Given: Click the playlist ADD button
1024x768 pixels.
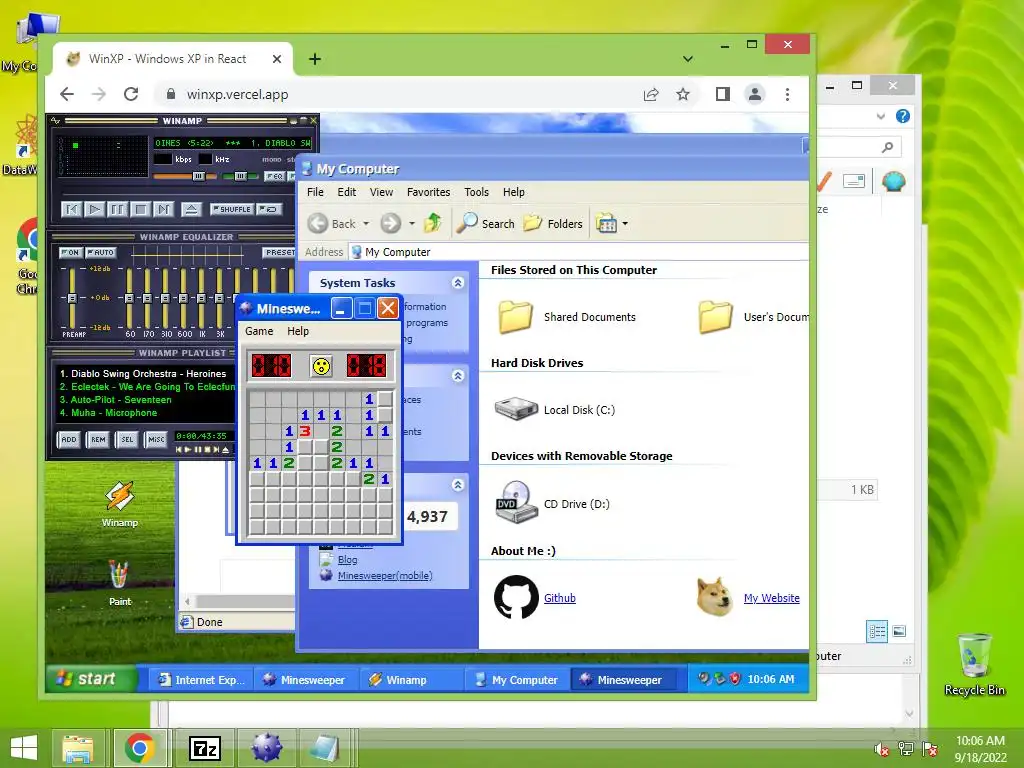Looking at the screenshot, I should point(69,440).
